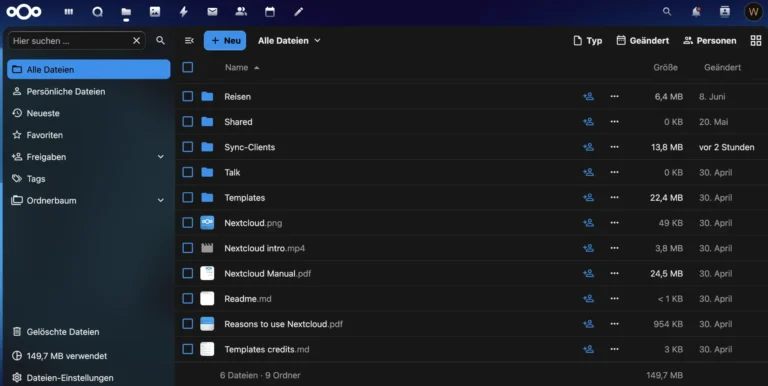Sort by the Name column header

tap(242, 68)
